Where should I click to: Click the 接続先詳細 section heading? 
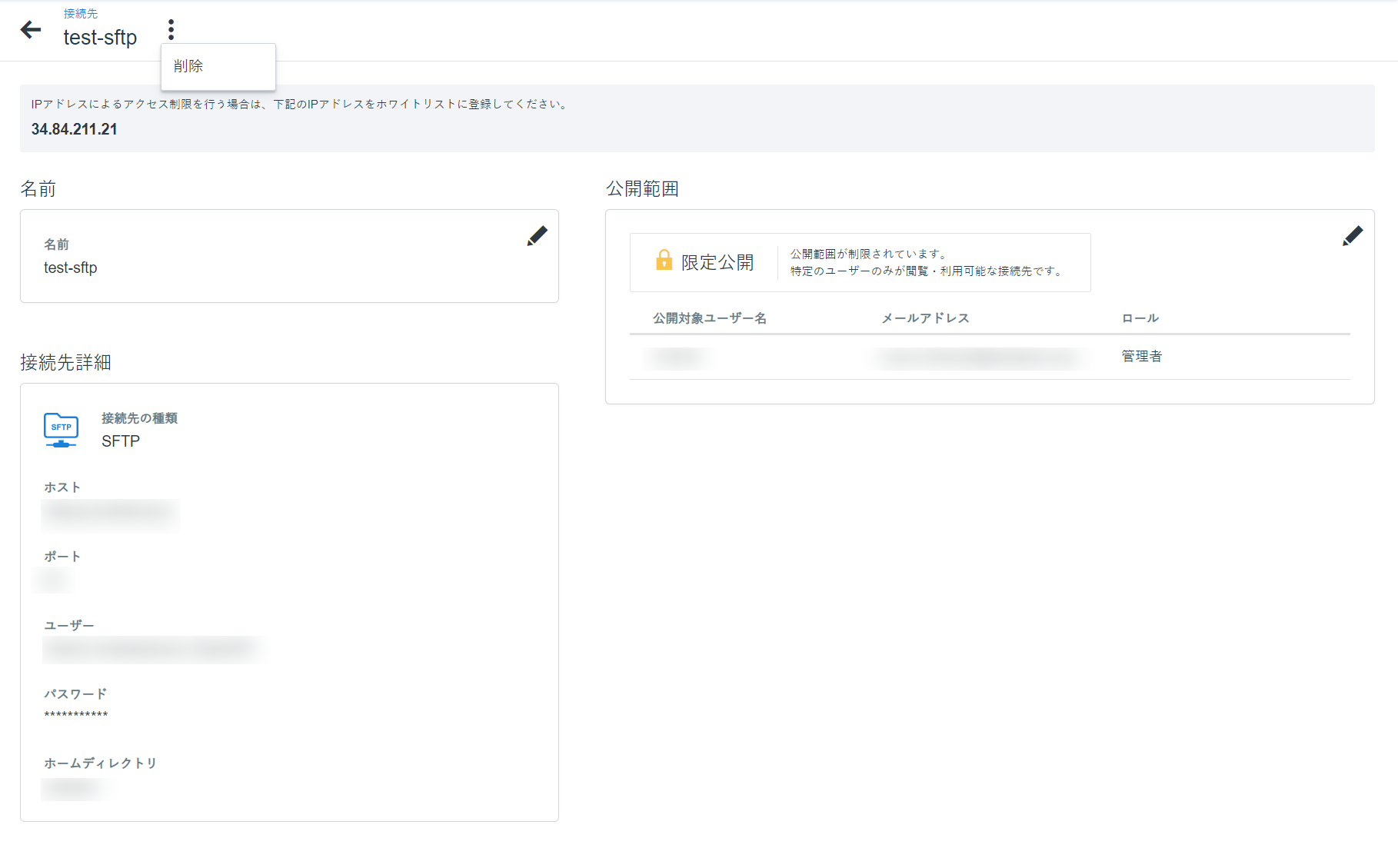click(x=65, y=362)
